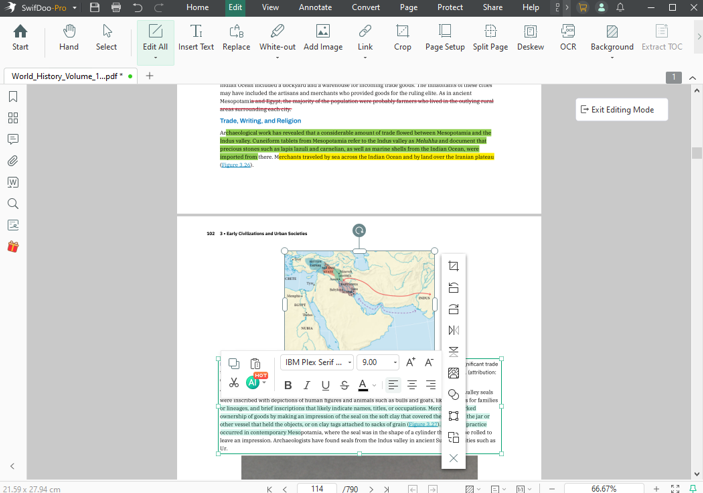Viewport: 703px width, 493px height.
Task: Open the Annotate tab
Action: coord(315,8)
